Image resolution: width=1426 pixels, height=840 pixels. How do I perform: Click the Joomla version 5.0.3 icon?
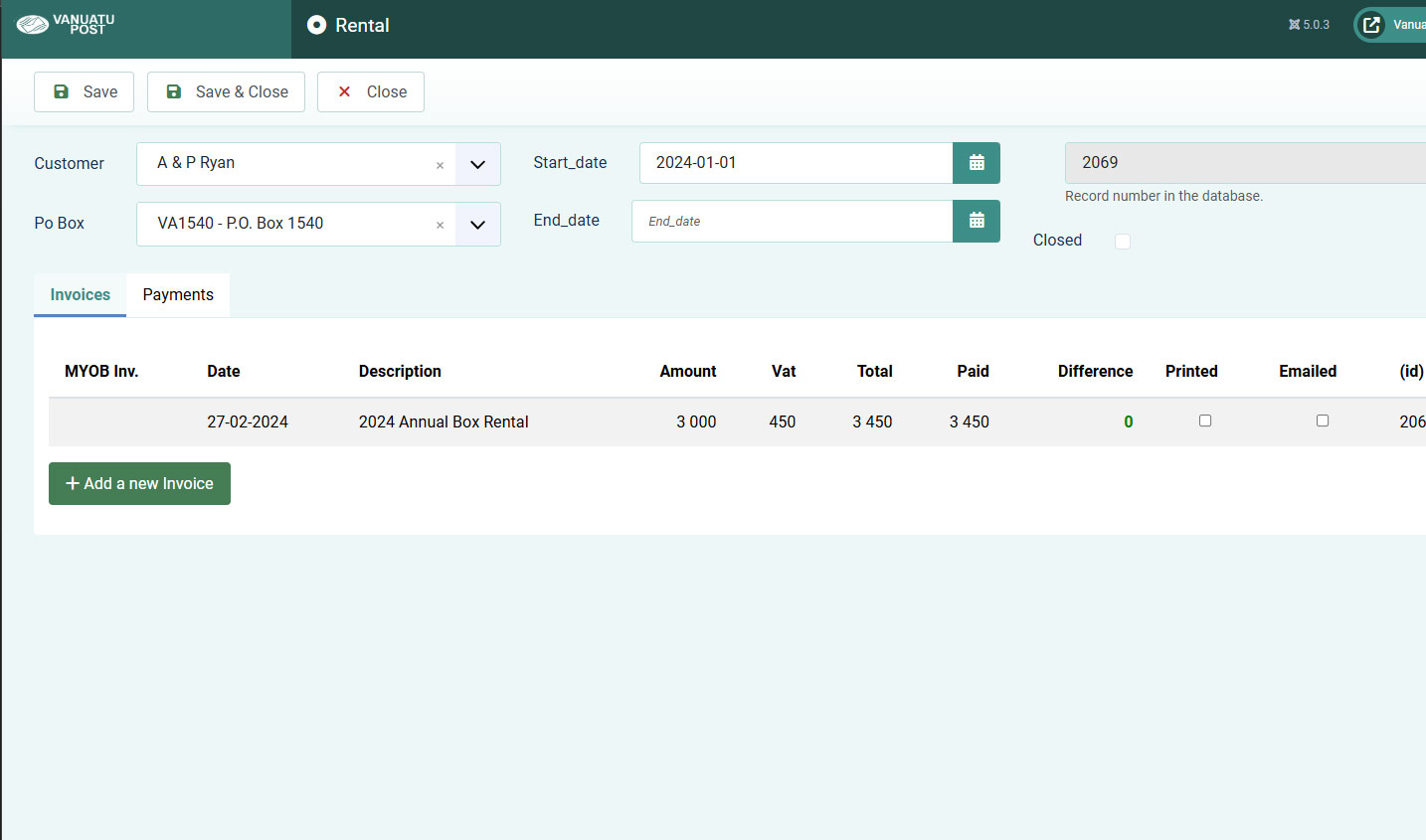pyautogui.click(x=1294, y=25)
